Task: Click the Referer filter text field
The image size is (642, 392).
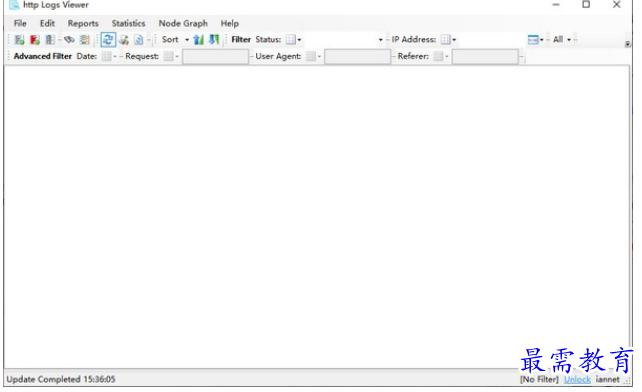Action: 485,57
